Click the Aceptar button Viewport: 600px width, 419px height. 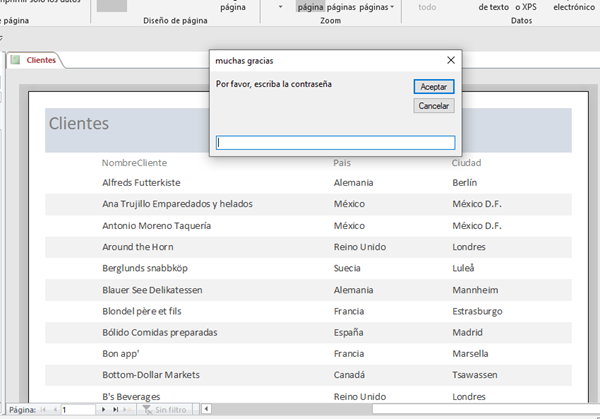pyautogui.click(x=433, y=87)
